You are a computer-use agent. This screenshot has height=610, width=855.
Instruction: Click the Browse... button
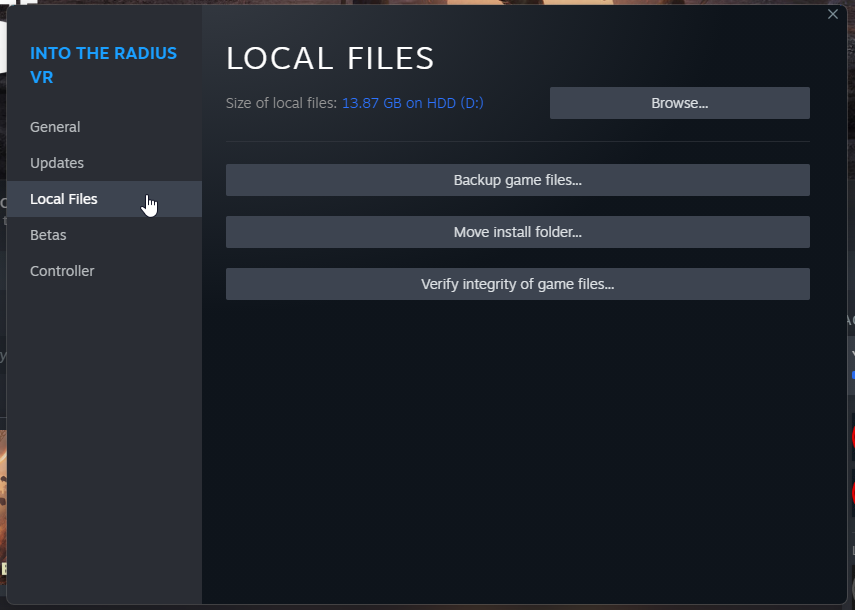click(679, 103)
